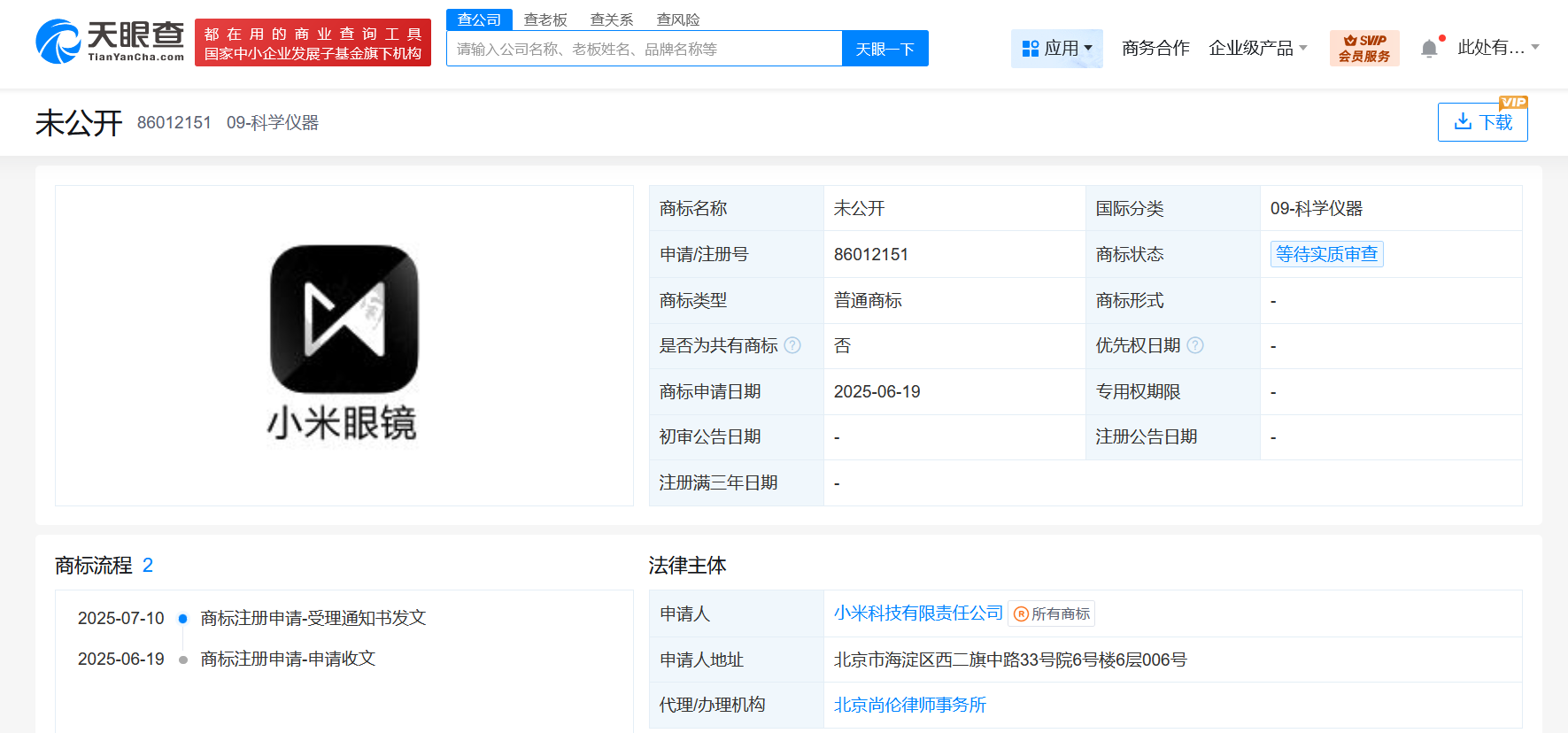The width and height of the screenshot is (1568, 733).
Task: Click the page title 未公开
Action: click(79, 122)
